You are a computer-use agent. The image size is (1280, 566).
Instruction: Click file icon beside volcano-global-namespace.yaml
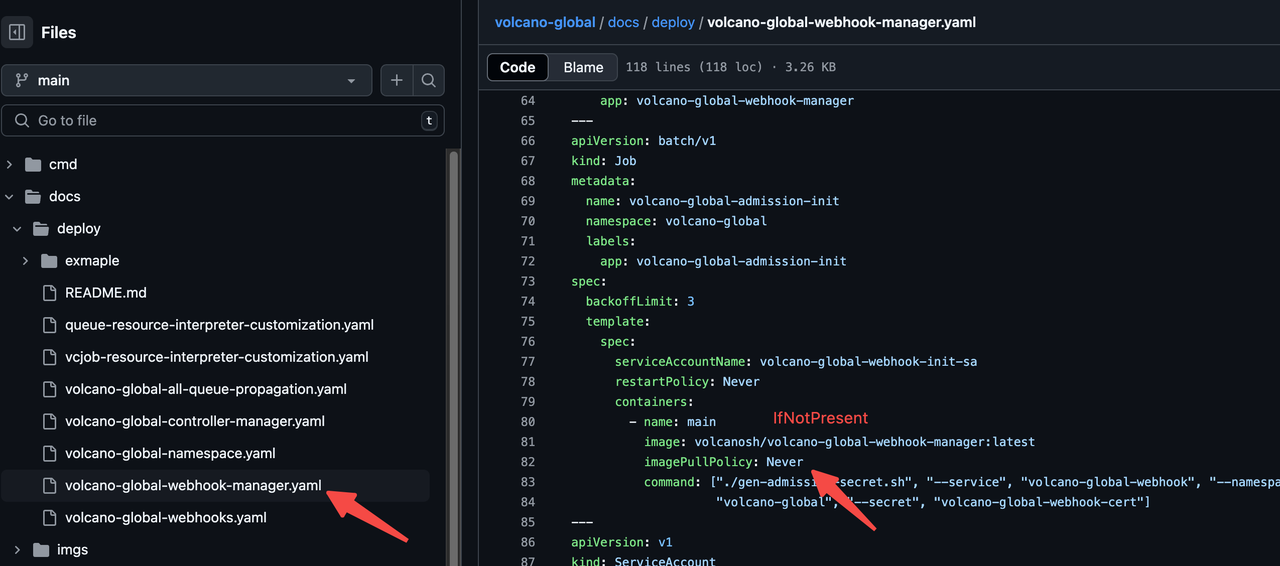(x=49, y=453)
